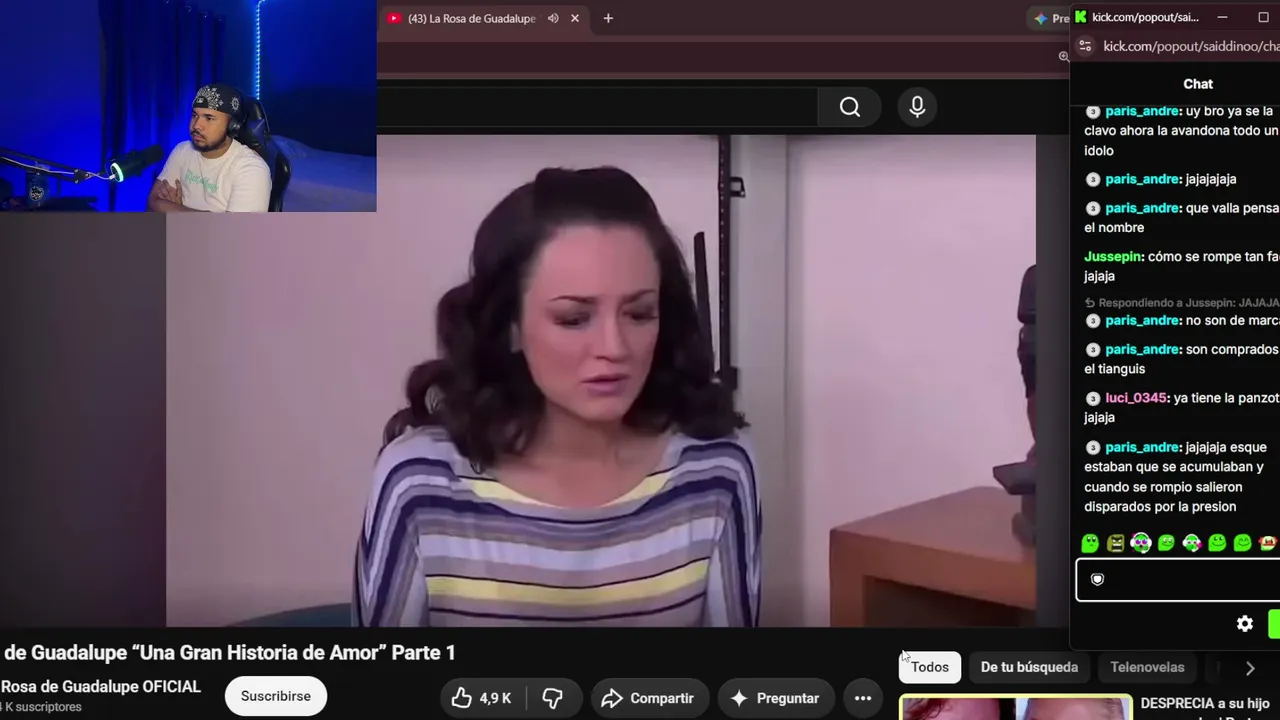The height and width of the screenshot is (720, 1280).
Task: Open the Compartir share option
Action: coord(647,698)
